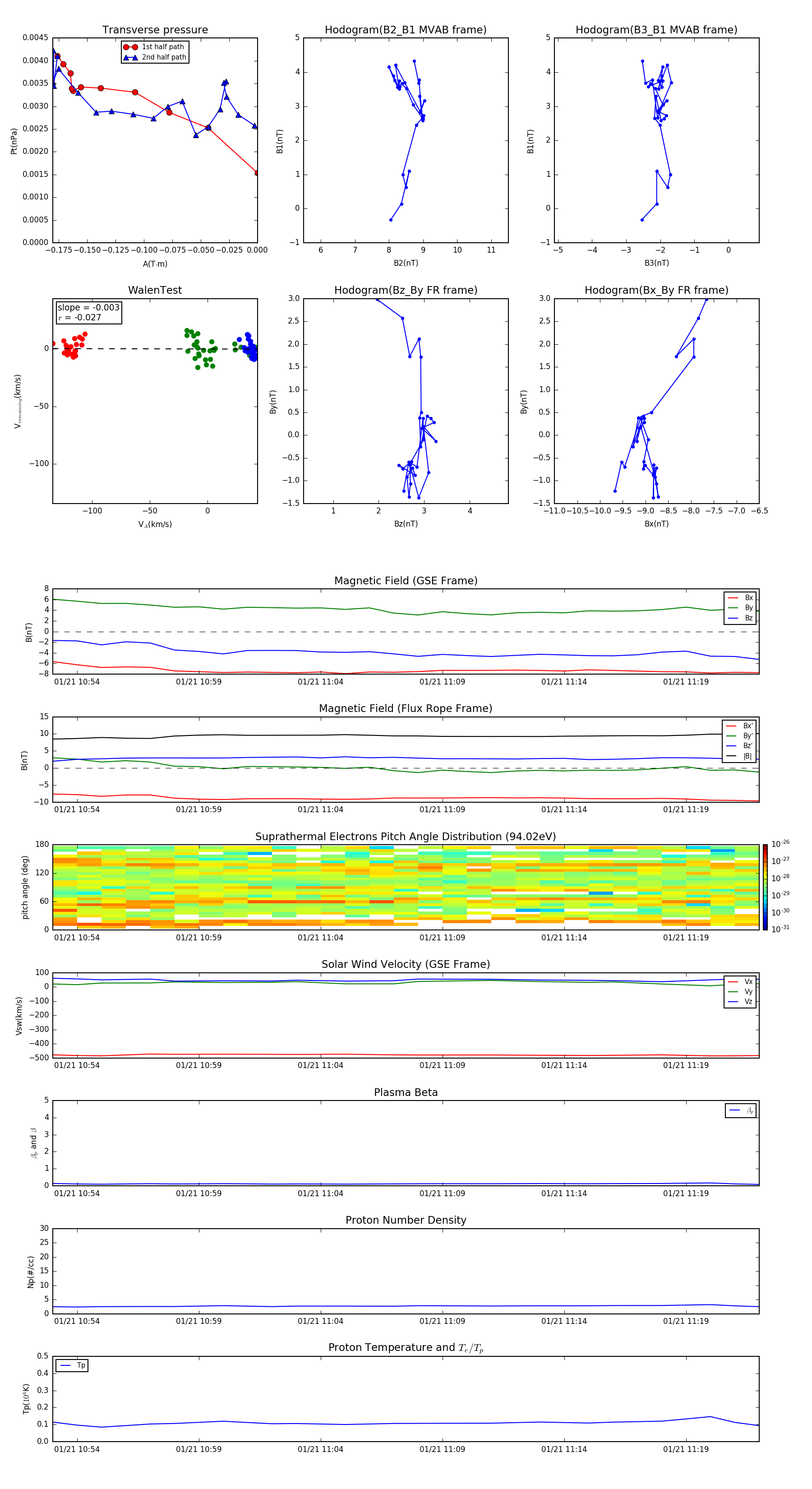Viewport: 812px width, 1489px height.
Task: Click the 'slope = -0.003' annotation
Action: (88, 308)
